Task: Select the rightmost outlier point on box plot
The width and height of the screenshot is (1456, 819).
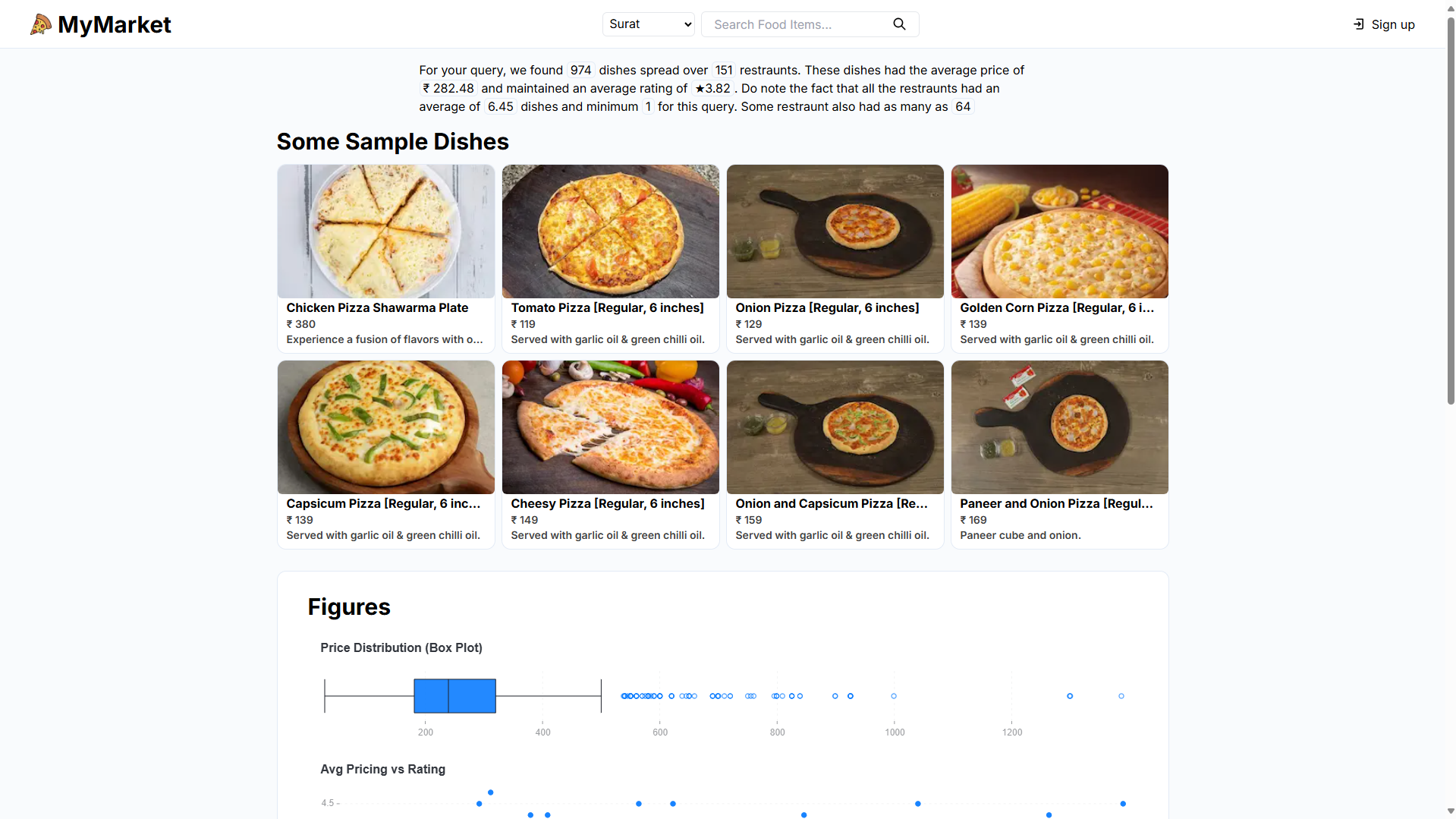Action: [x=1121, y=695]
